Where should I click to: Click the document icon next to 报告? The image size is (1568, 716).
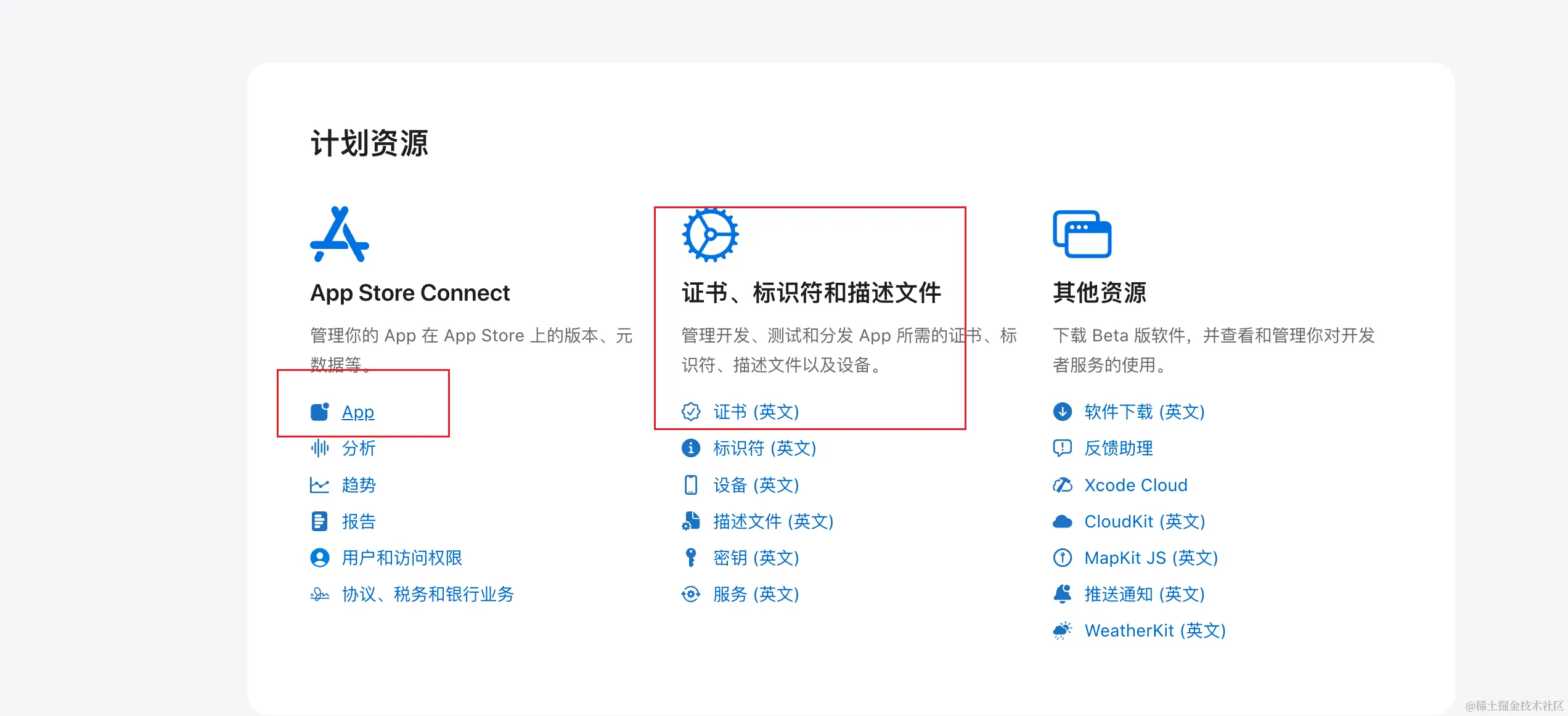click(x=320, y=521)
